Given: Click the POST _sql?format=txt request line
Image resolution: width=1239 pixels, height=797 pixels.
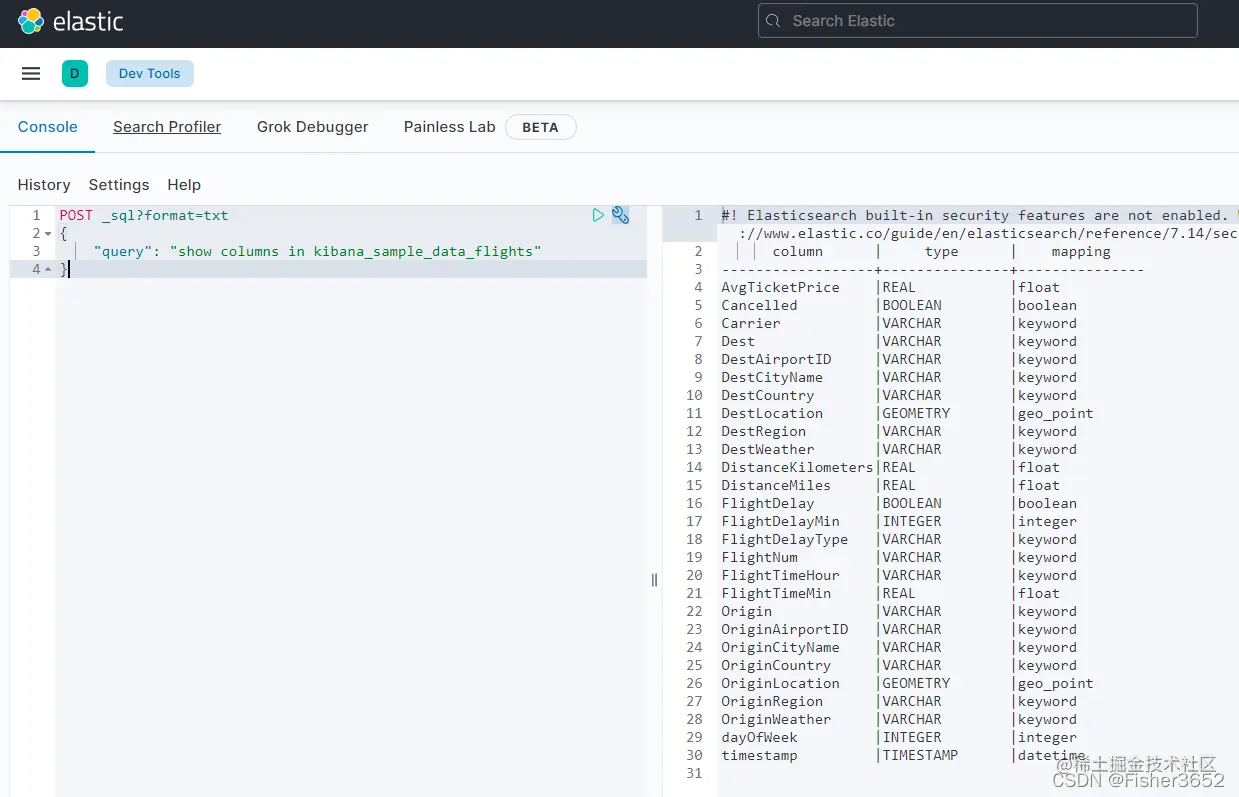Looking at the screenshot, I should click(144, 215).
